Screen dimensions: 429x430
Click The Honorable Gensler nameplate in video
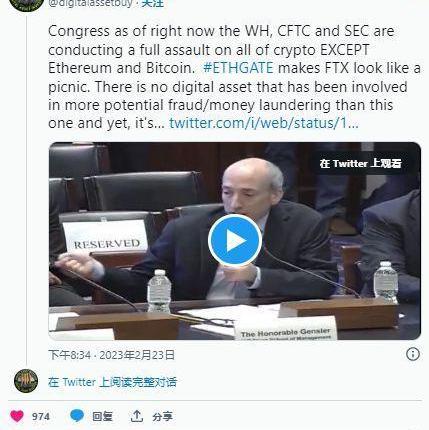[x=285, y=332]
